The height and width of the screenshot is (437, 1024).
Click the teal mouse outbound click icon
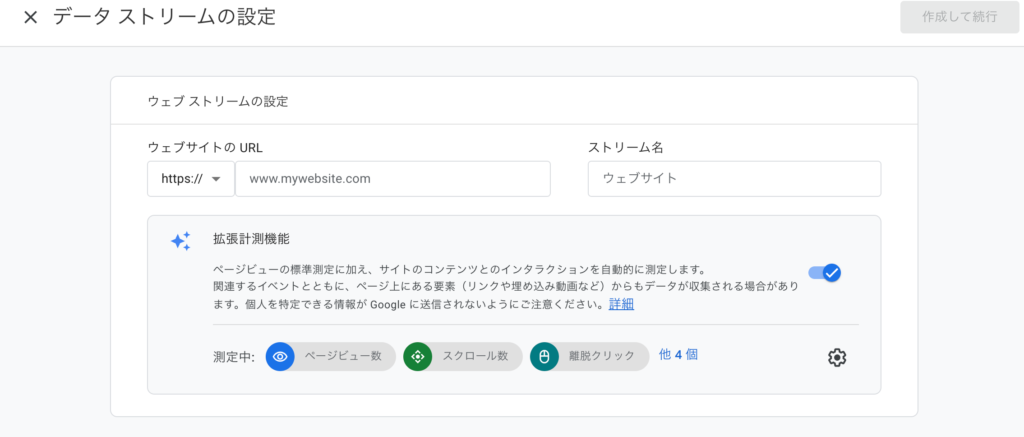pos(545,357)
